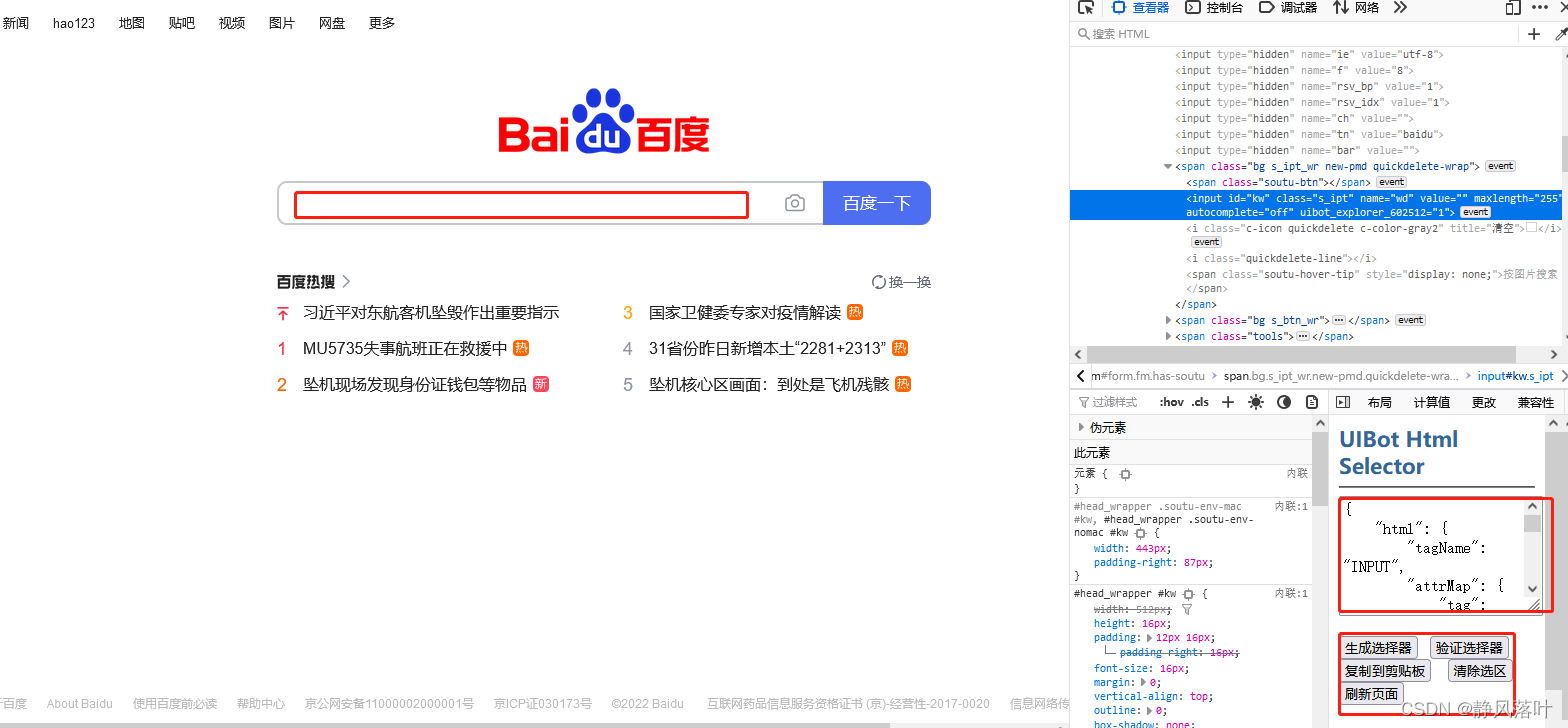The height and width of the screenshot is (728, 1568).
Task: Open the 贴吧 link
Action: 182,22
